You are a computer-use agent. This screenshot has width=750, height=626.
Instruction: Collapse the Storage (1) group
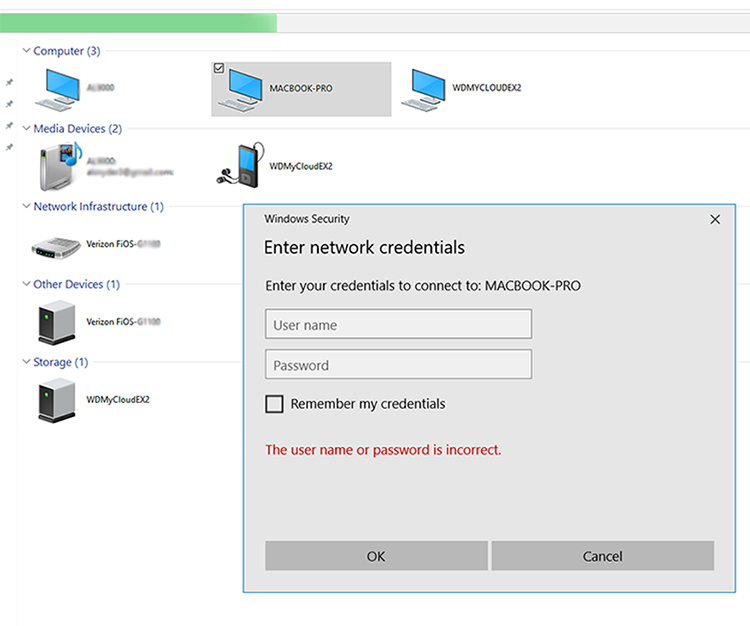tap(27, 361)
